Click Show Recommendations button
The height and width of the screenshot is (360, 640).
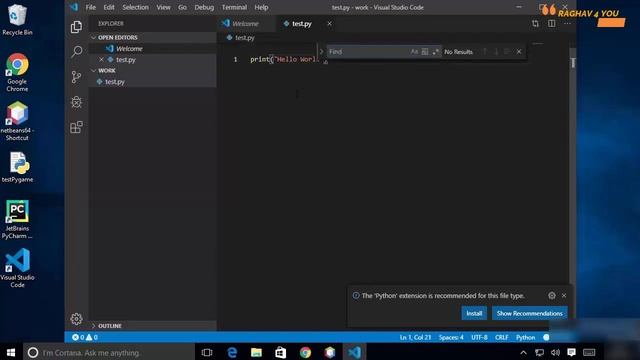point(529,313)
